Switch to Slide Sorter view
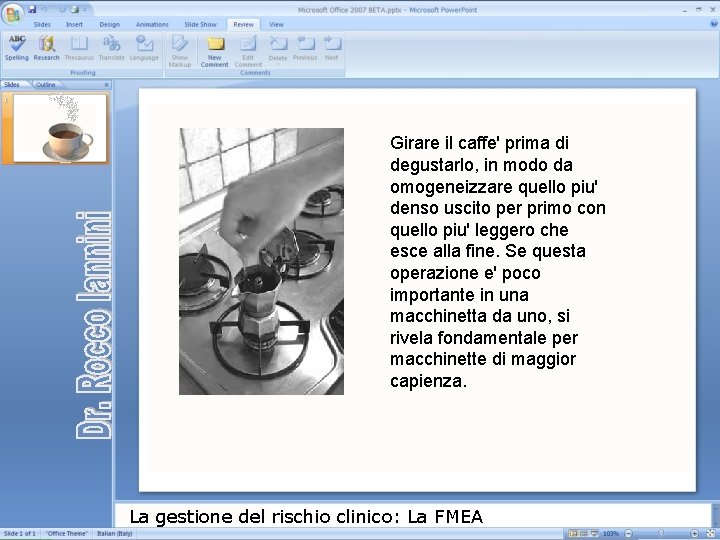Image resolution: width=720 pixels, height=540 pixels. 584,534
